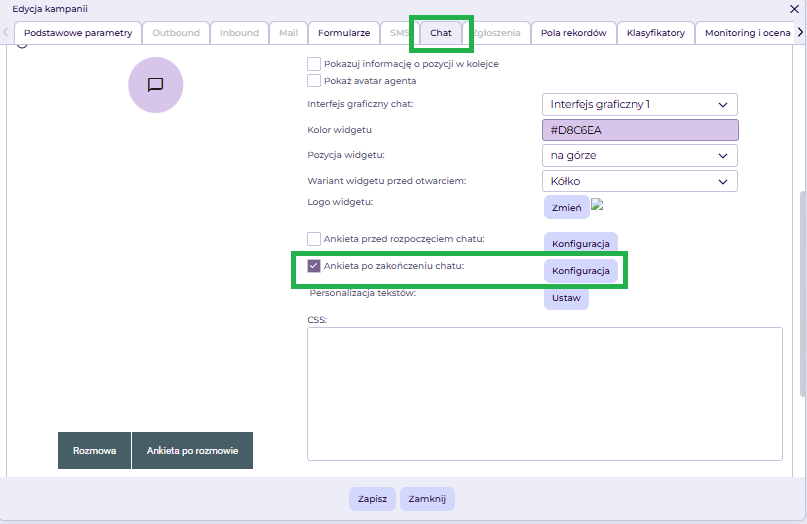
Task: Click the Kolor widgetu #D8C6EA color field
Action: pos(640,130)
